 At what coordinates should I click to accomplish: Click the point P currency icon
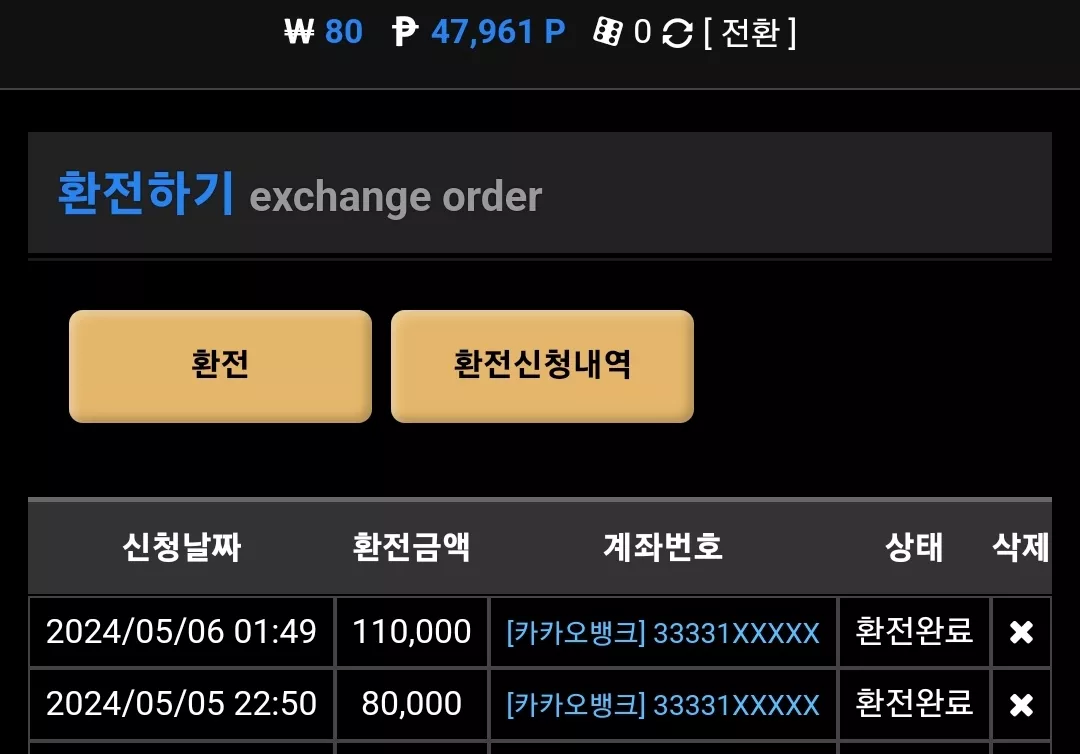click(x=405, y=32)
